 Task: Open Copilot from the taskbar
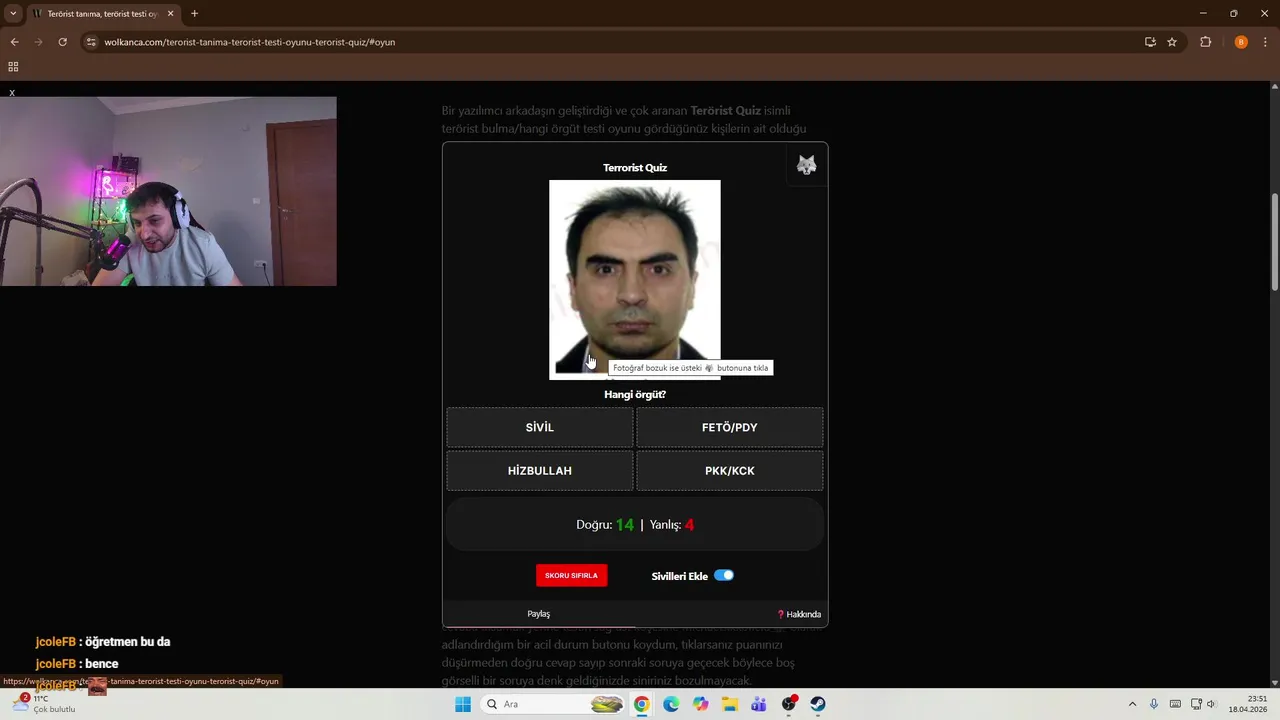pyautogui.click(x=700, y=704)
